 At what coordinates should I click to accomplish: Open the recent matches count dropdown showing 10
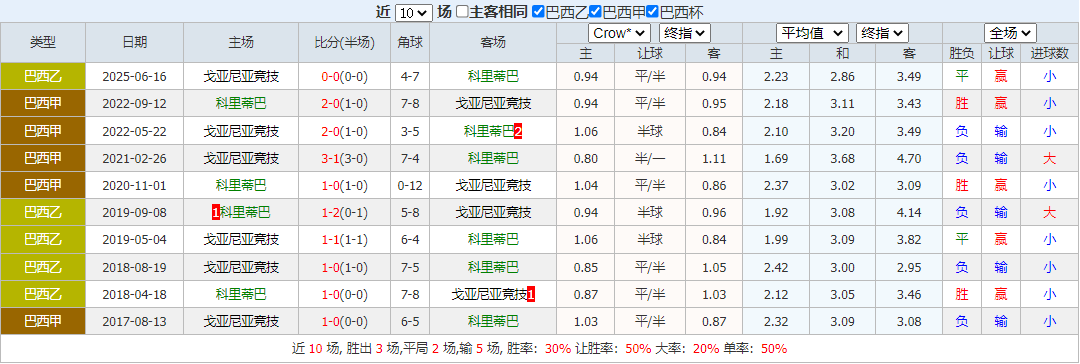(414, 12)
